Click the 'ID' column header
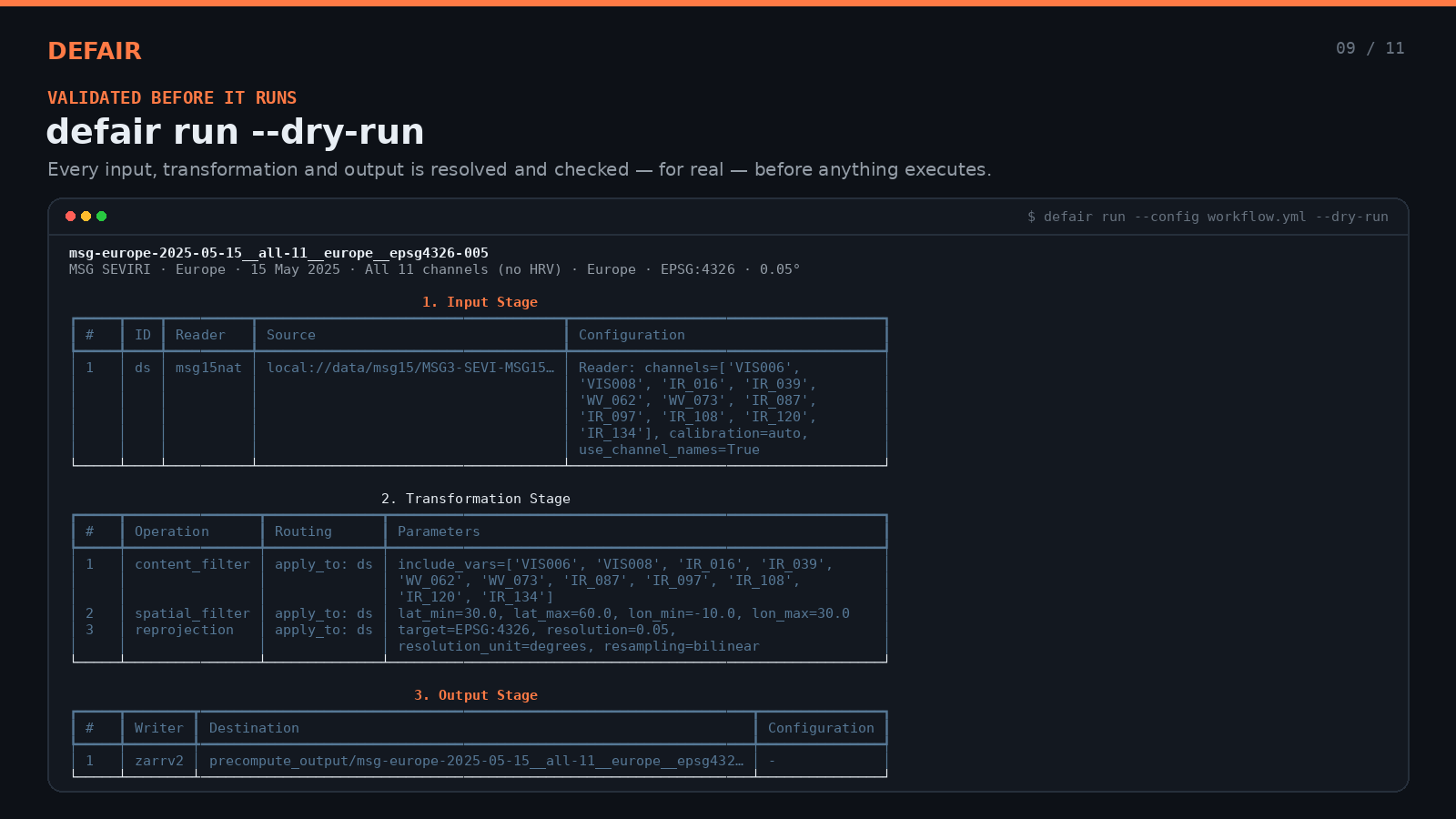The width and height of the screenshot is (1456, 819). click(143, 335)
